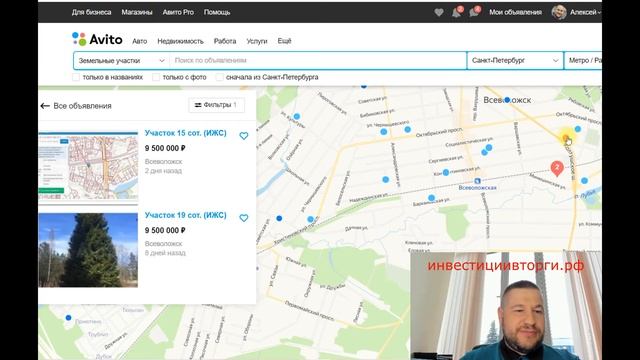Click the user avatar photo for Алексей

559,12
